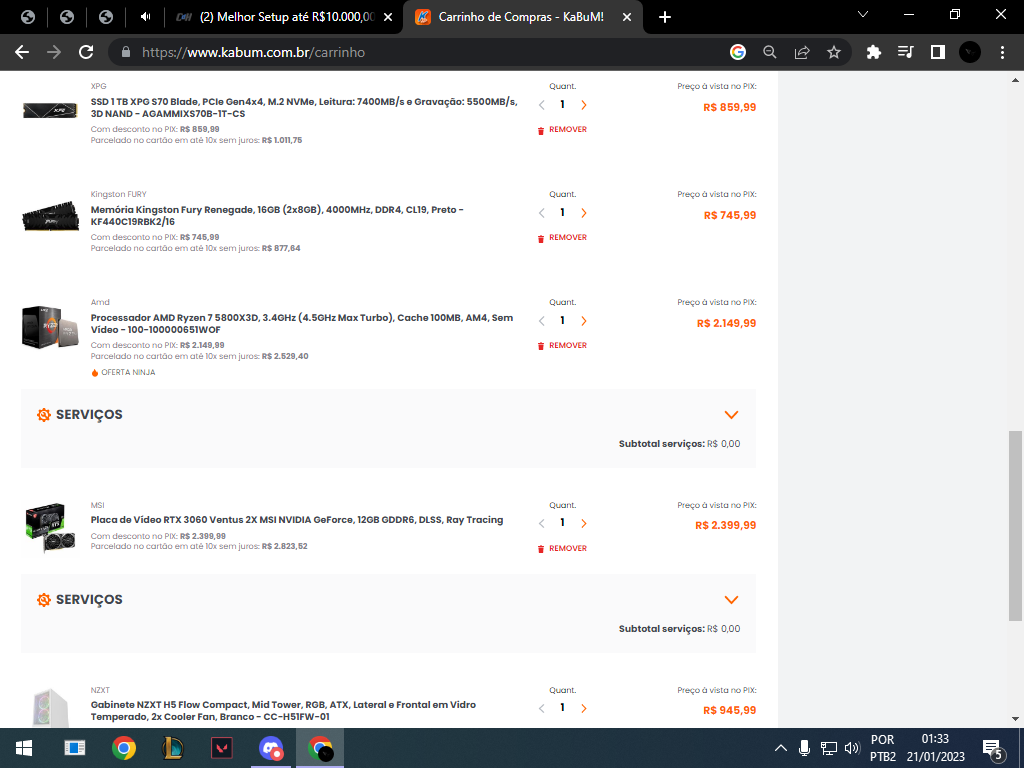Click the NZXT white case thumbnail

50,708
